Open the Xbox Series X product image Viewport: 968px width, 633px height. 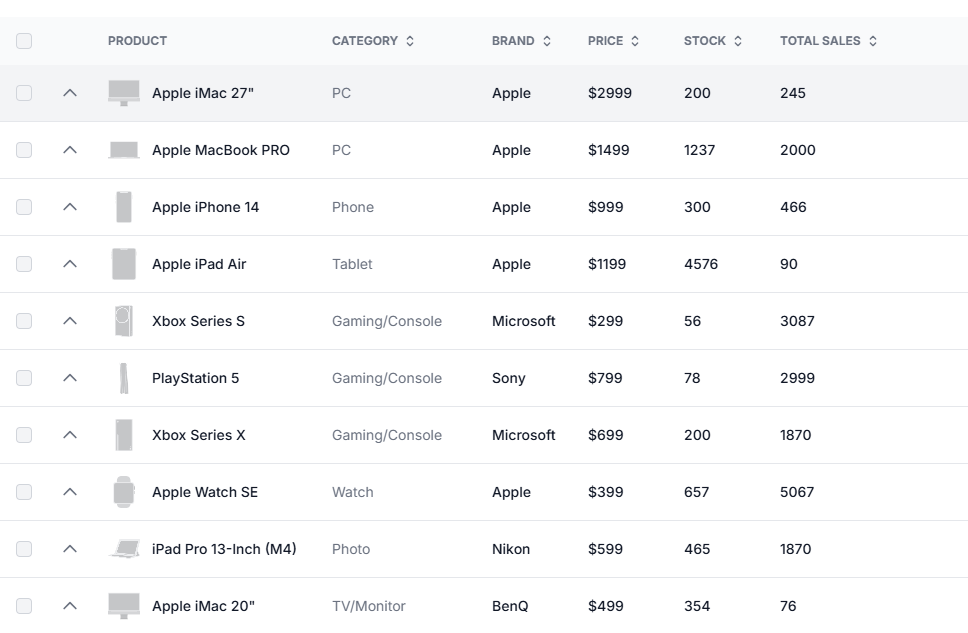pyautogui.click(x=123, y=435)
